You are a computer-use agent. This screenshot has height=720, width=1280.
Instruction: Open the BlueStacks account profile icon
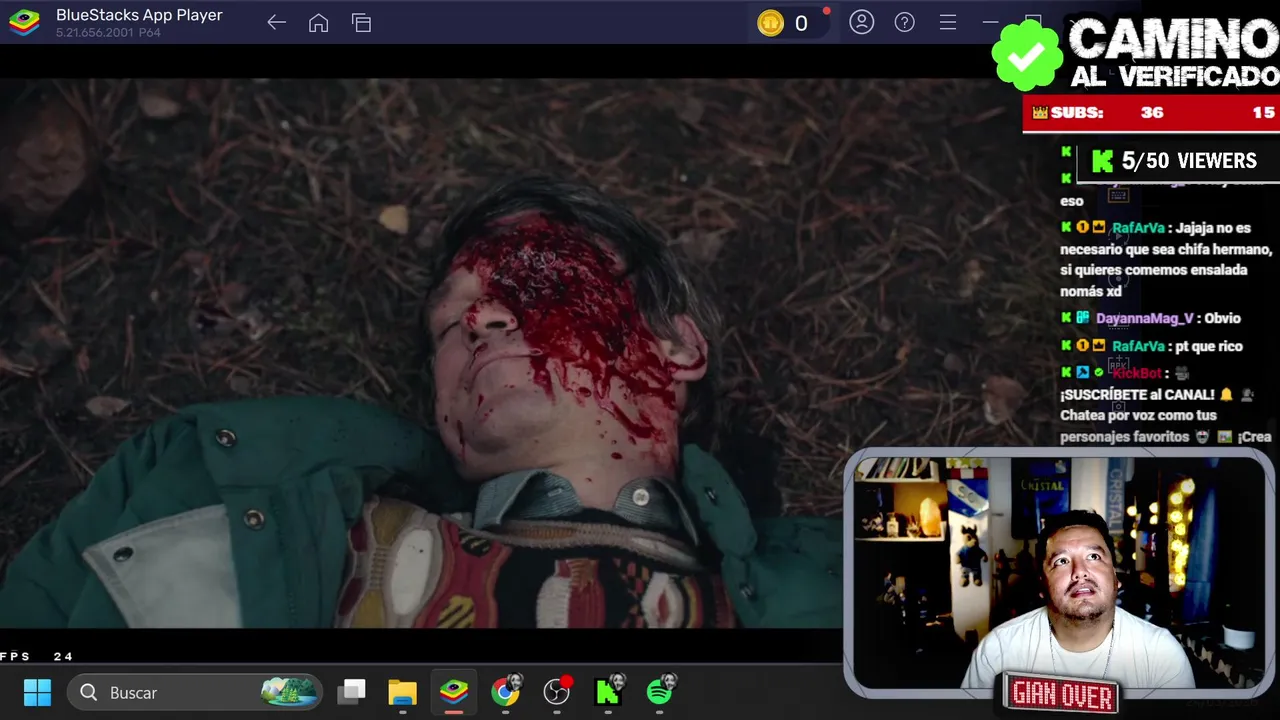point(862,22)
